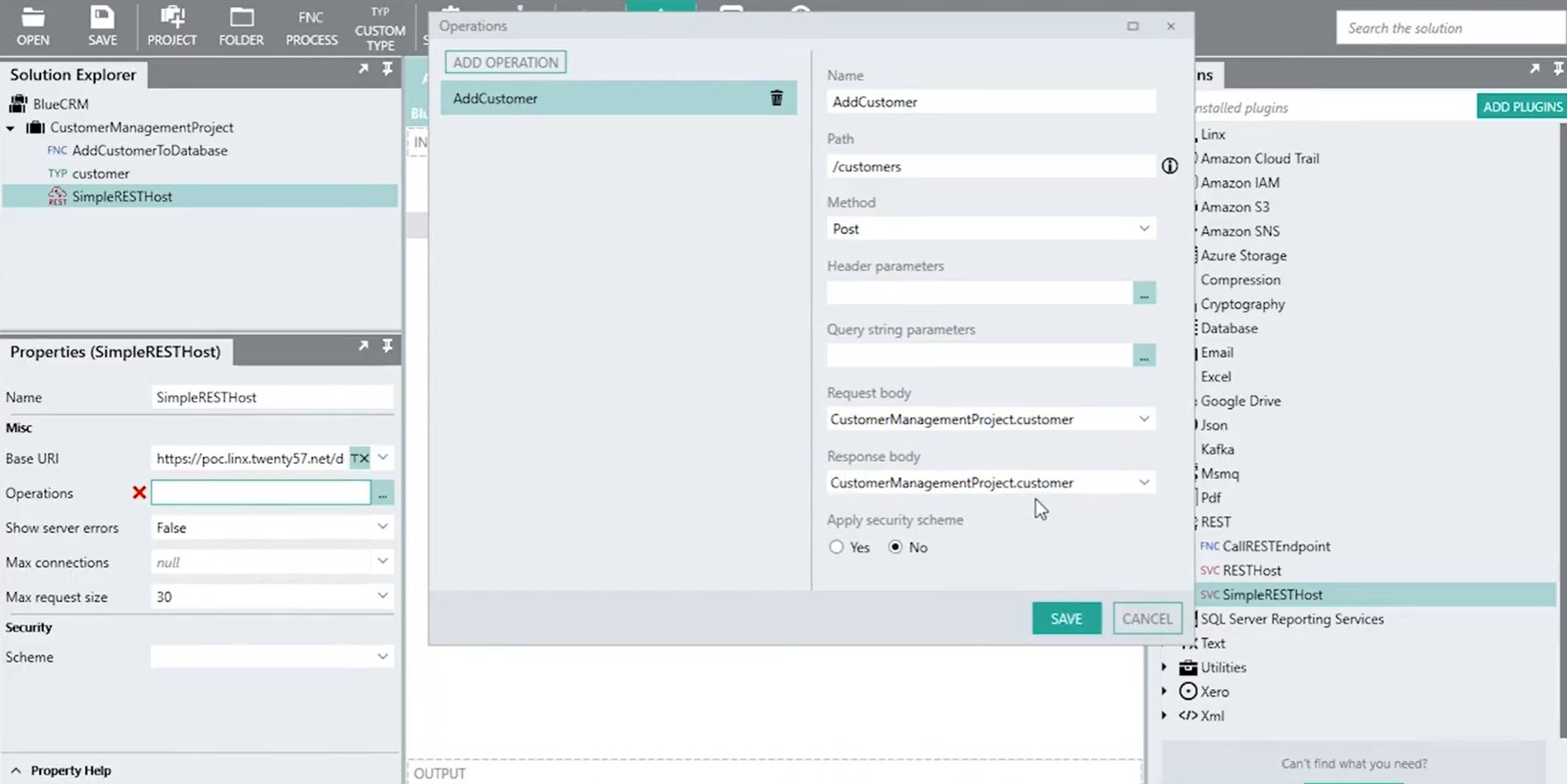Click the Utilities plugin toolbox icon

pos(1188,667)
